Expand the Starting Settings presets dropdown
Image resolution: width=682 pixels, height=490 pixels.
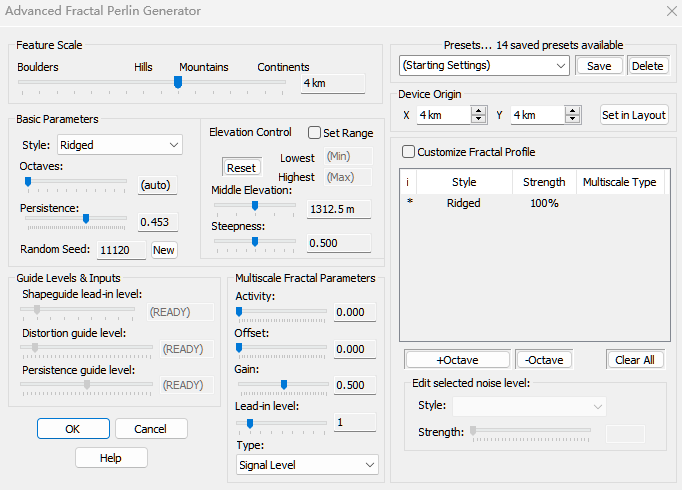click(x=484, y=65)
